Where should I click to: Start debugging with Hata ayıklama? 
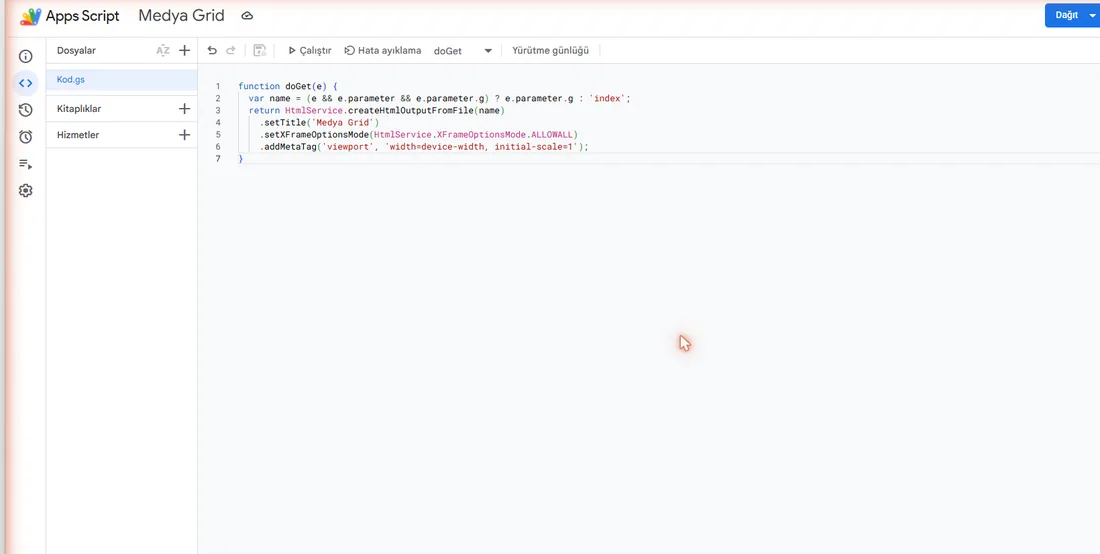[382, 50]
